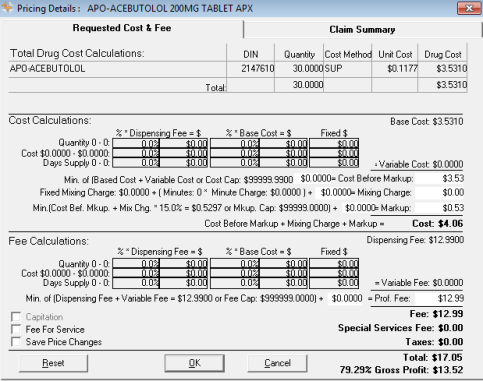Click the Pricing Details title bar icon
Screen dimensions: 483x381
(x=7, y=7)
